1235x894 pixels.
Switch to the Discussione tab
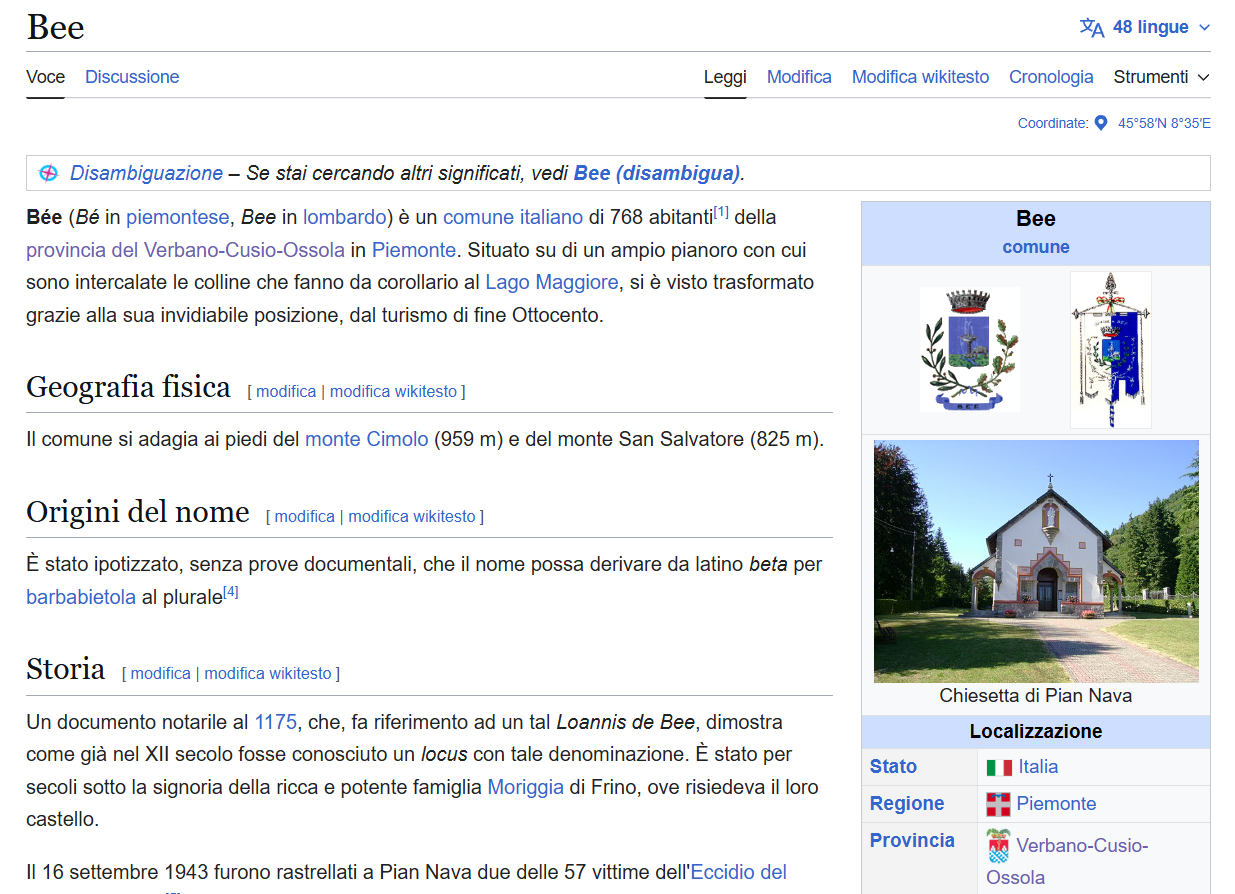point(132,77)
